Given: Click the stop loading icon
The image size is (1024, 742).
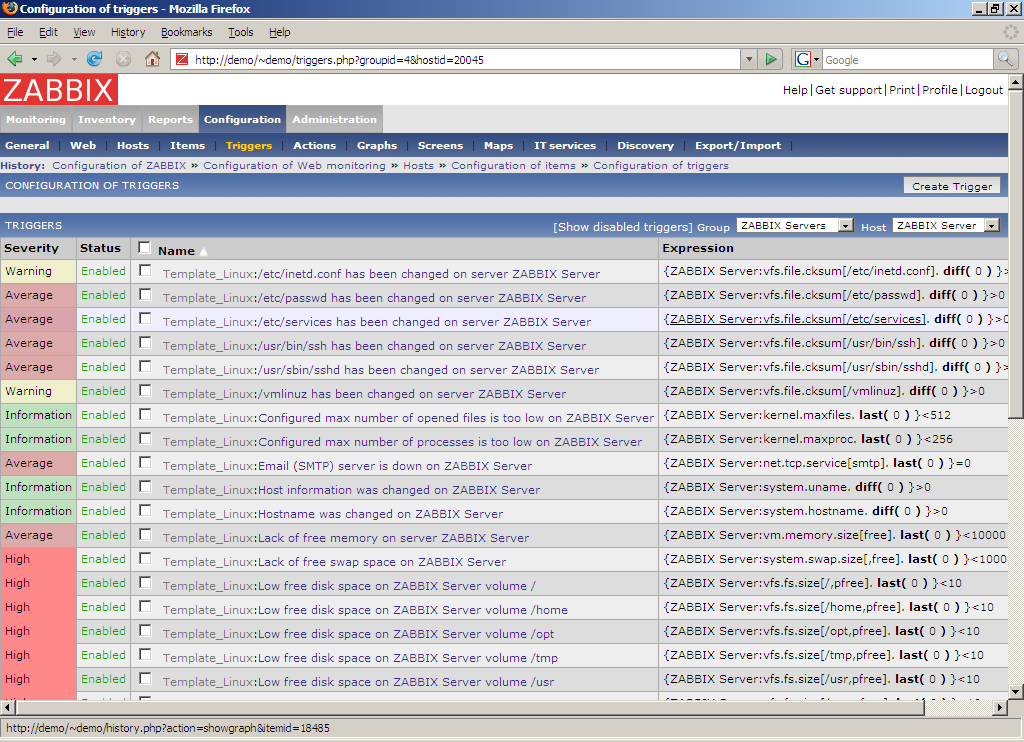Looking at the screenshot, I should point(123,59).
